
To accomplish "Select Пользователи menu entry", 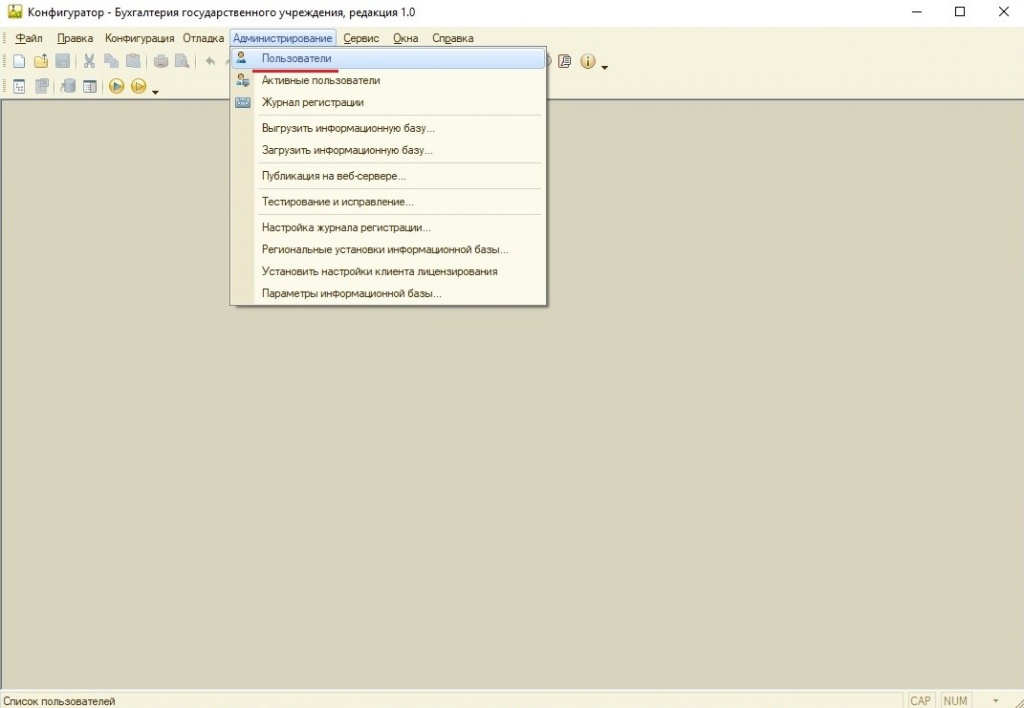I will pos(389,58).
